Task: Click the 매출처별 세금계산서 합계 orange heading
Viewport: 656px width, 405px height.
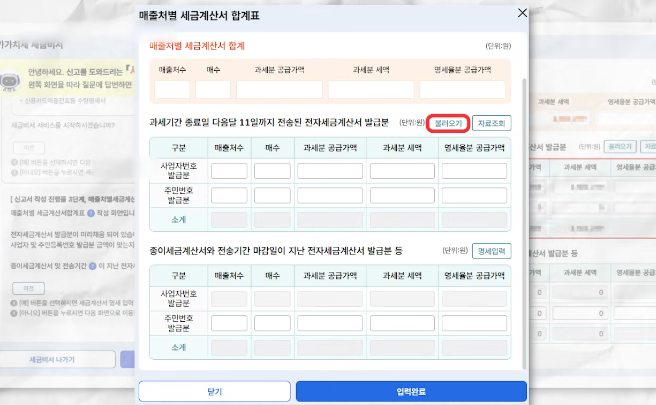Action: [x=197, y=46]
